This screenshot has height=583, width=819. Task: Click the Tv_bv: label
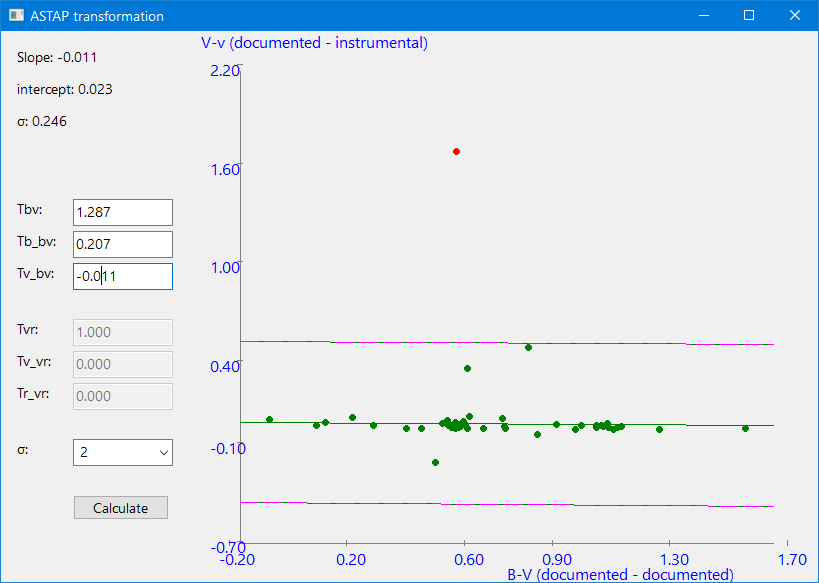pyautogui.click(x=36, y=274)
